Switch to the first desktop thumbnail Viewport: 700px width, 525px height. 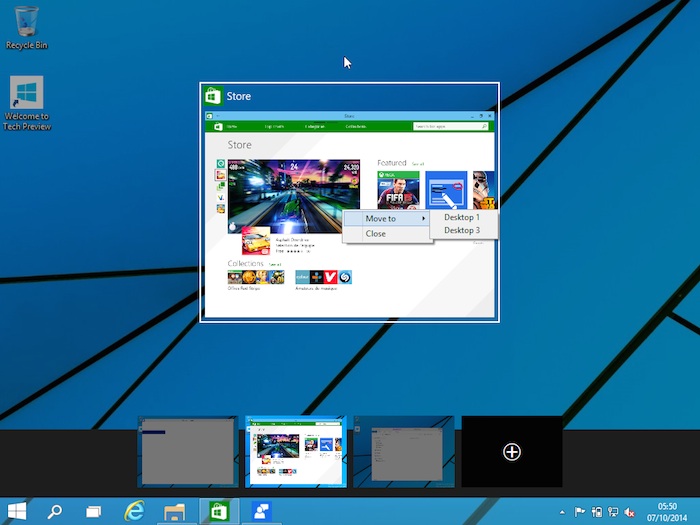click(x=186, y=452)
